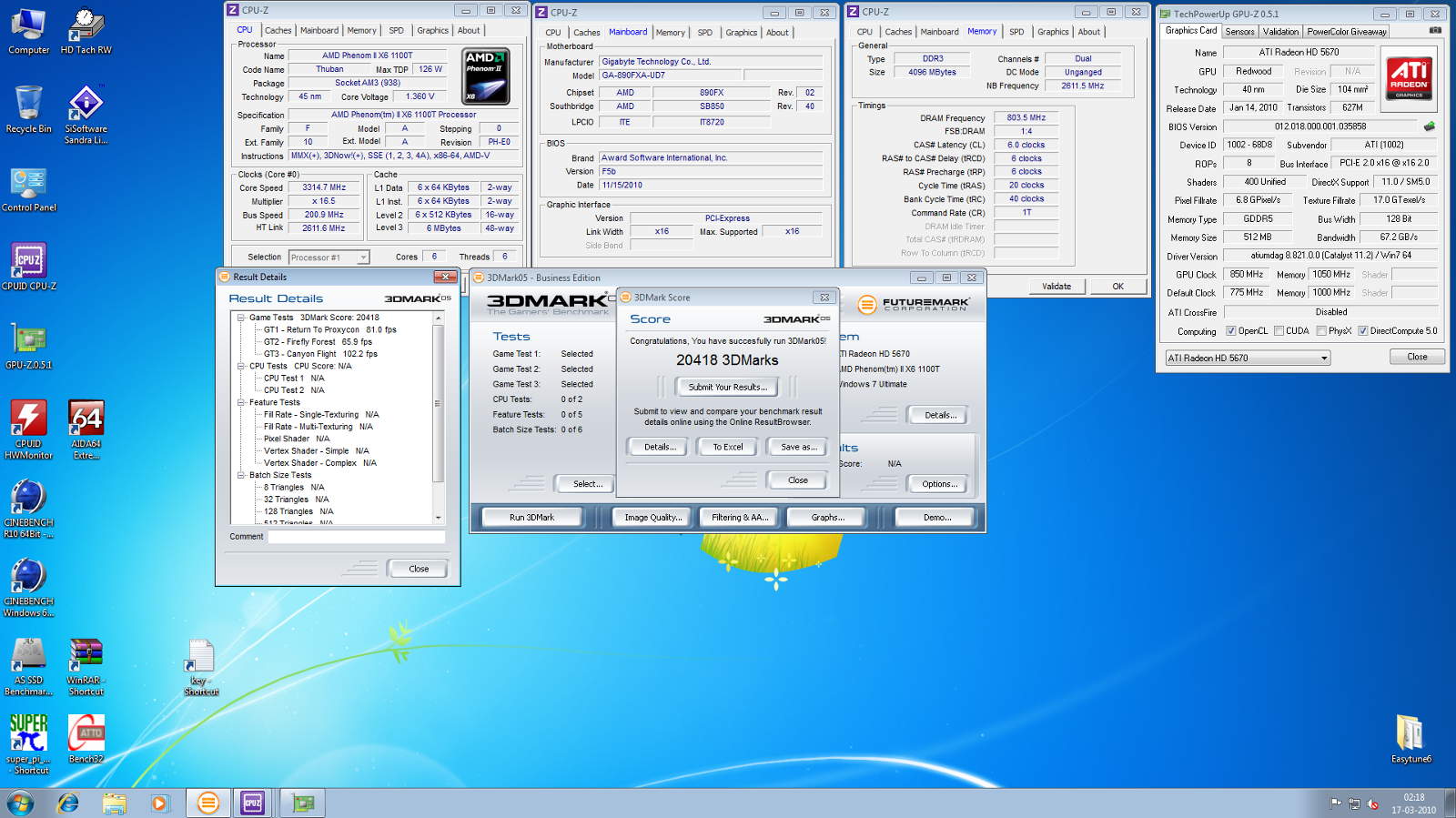Open Filtering & AA... settings
This screenshot has width=1456, height=818.
coord(740,518)
